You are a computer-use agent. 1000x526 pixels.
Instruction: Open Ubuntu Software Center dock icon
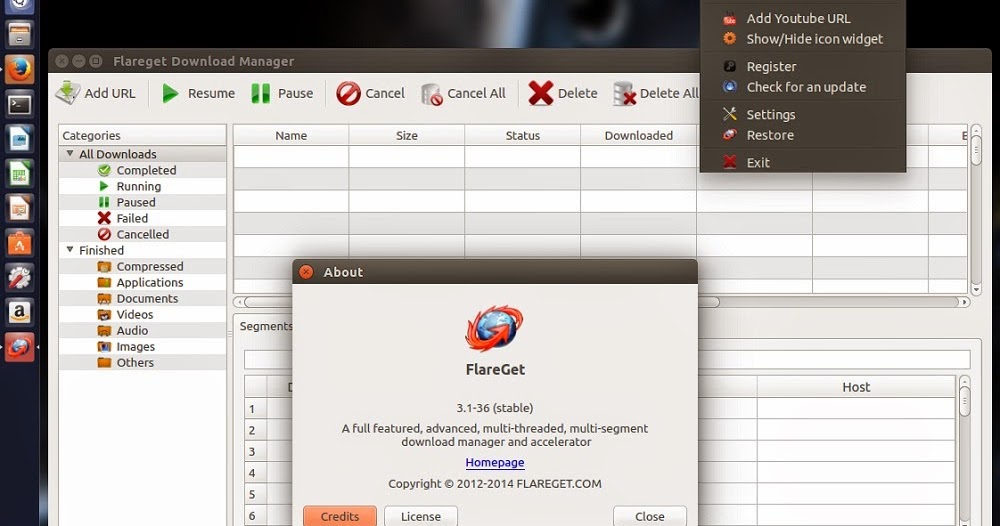click(19, 244)
